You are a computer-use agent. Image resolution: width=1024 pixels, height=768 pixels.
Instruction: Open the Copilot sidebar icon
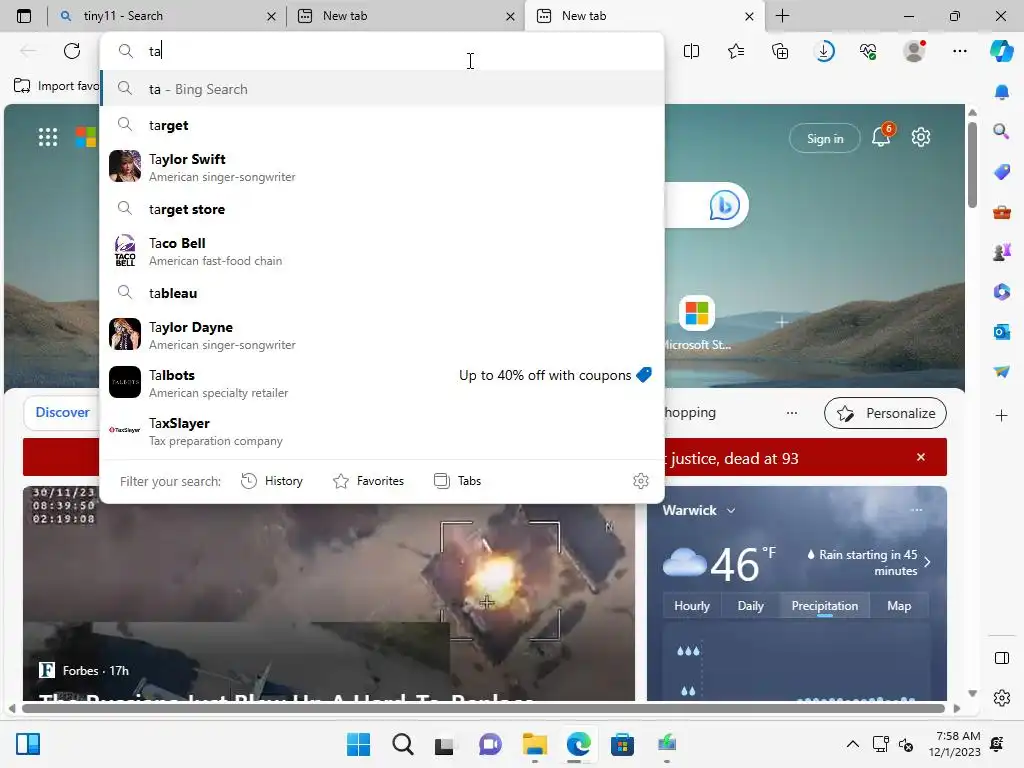tap(1002, 51)
